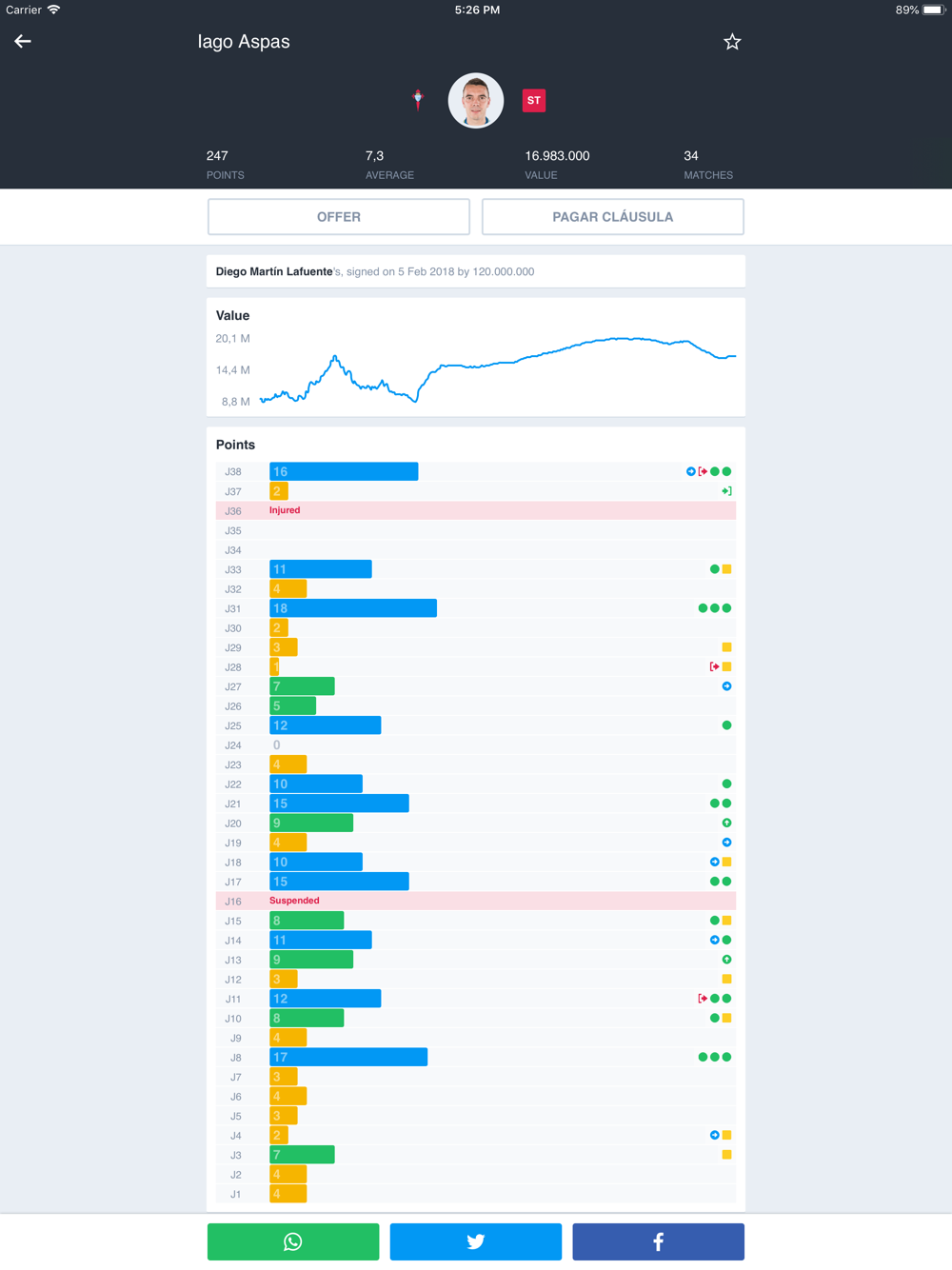
Task: Tap the J16 Suspended row
Action: [x=476, y=901]
